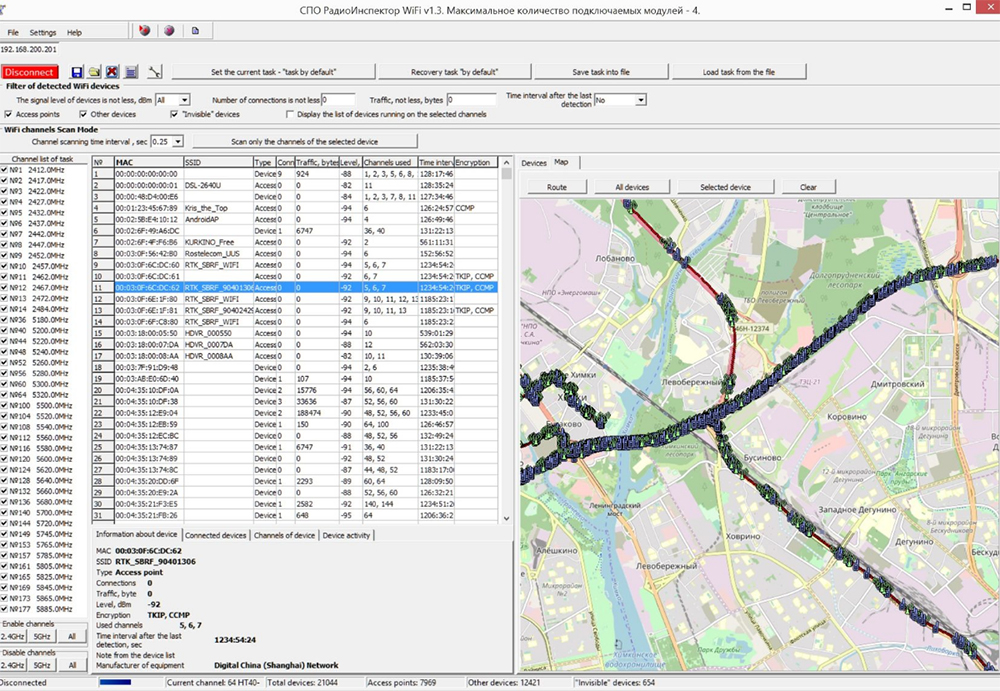Switch to the Connected devices tab
This screenshot has width=1000, height=691.
216,536
